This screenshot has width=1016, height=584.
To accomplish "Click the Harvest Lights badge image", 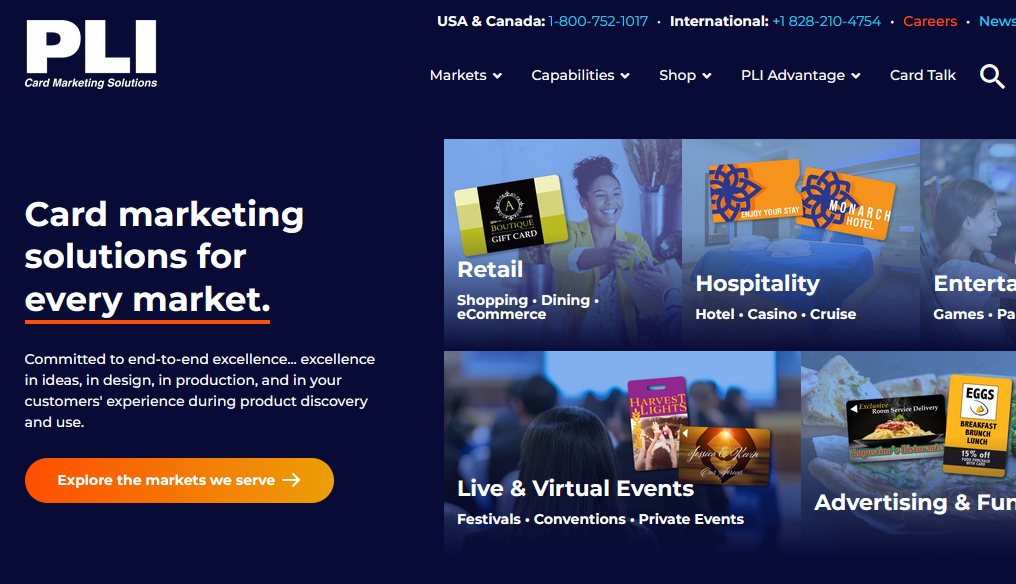I will [658, 423].
